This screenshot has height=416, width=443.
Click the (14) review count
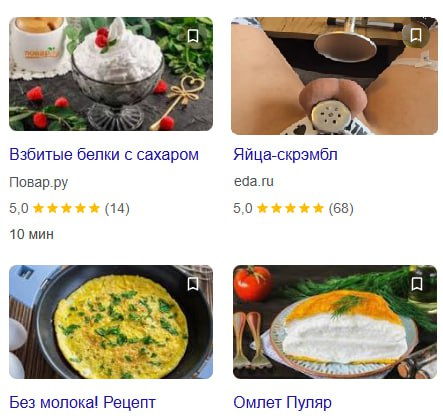pyautogui.click(x=117, y=208)
